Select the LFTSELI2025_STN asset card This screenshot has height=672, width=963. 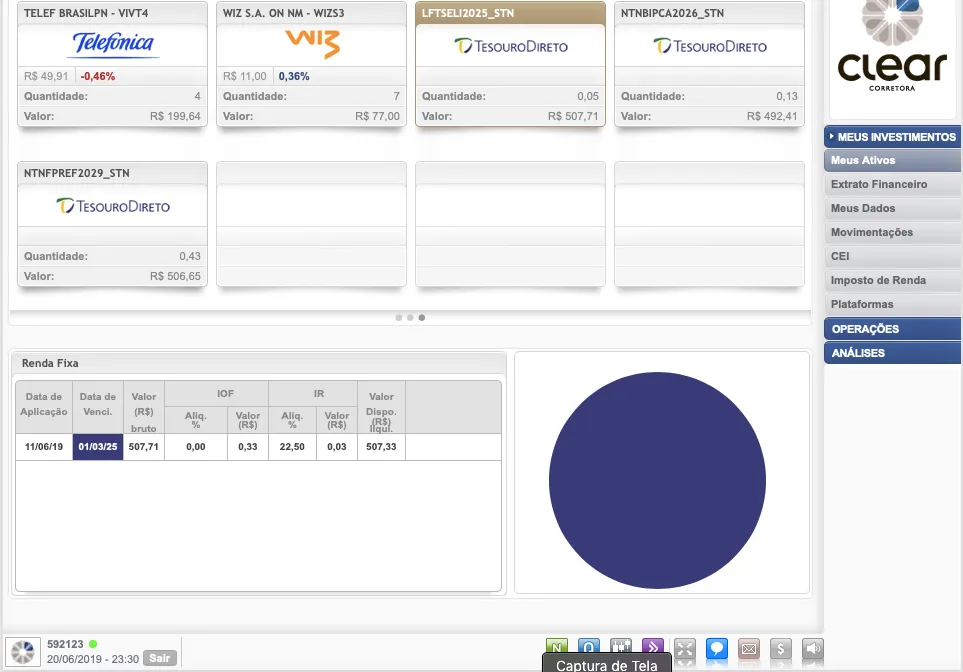coord(510,65)
